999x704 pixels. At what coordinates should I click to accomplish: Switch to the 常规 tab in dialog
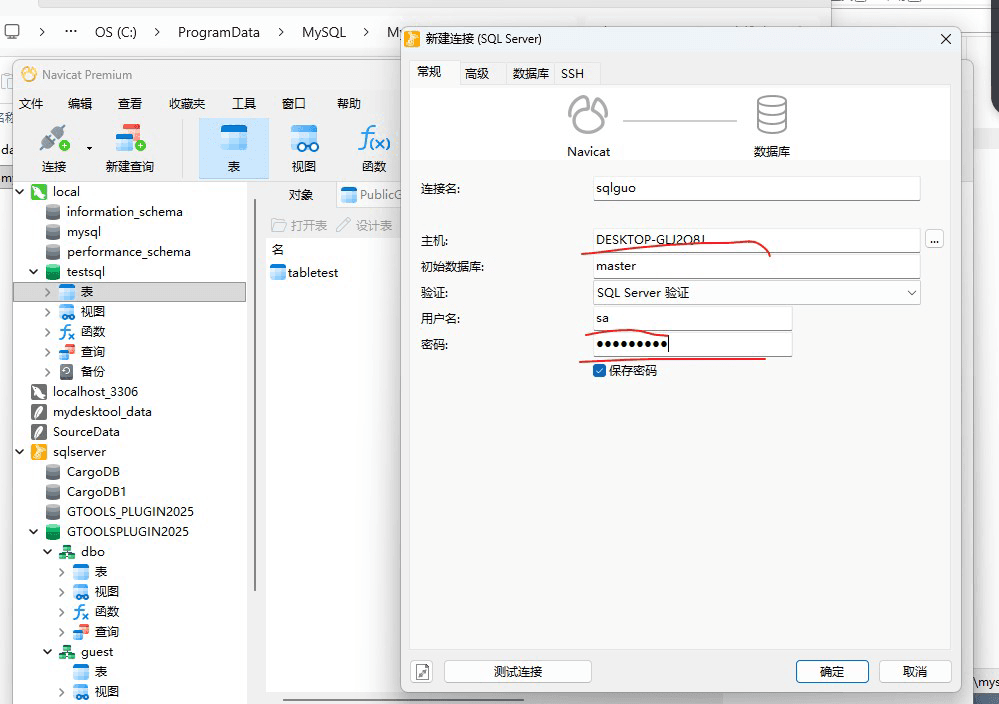point(429,72)
